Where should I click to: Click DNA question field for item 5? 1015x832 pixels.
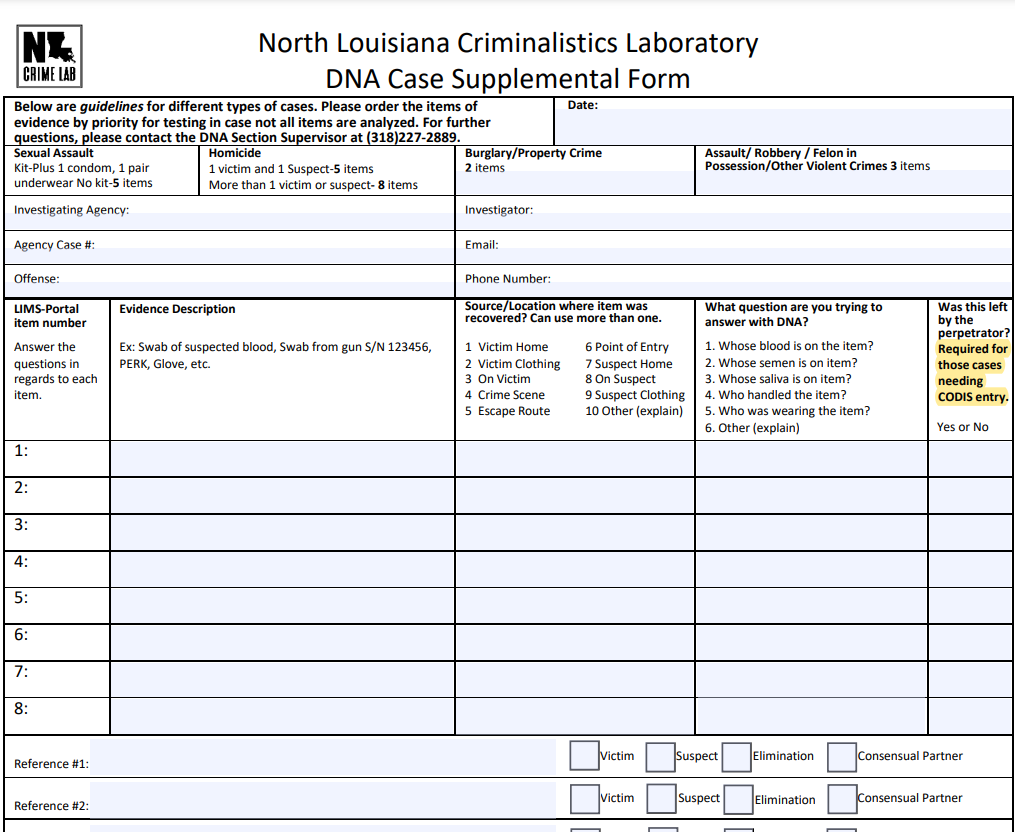tap(812, 606)
